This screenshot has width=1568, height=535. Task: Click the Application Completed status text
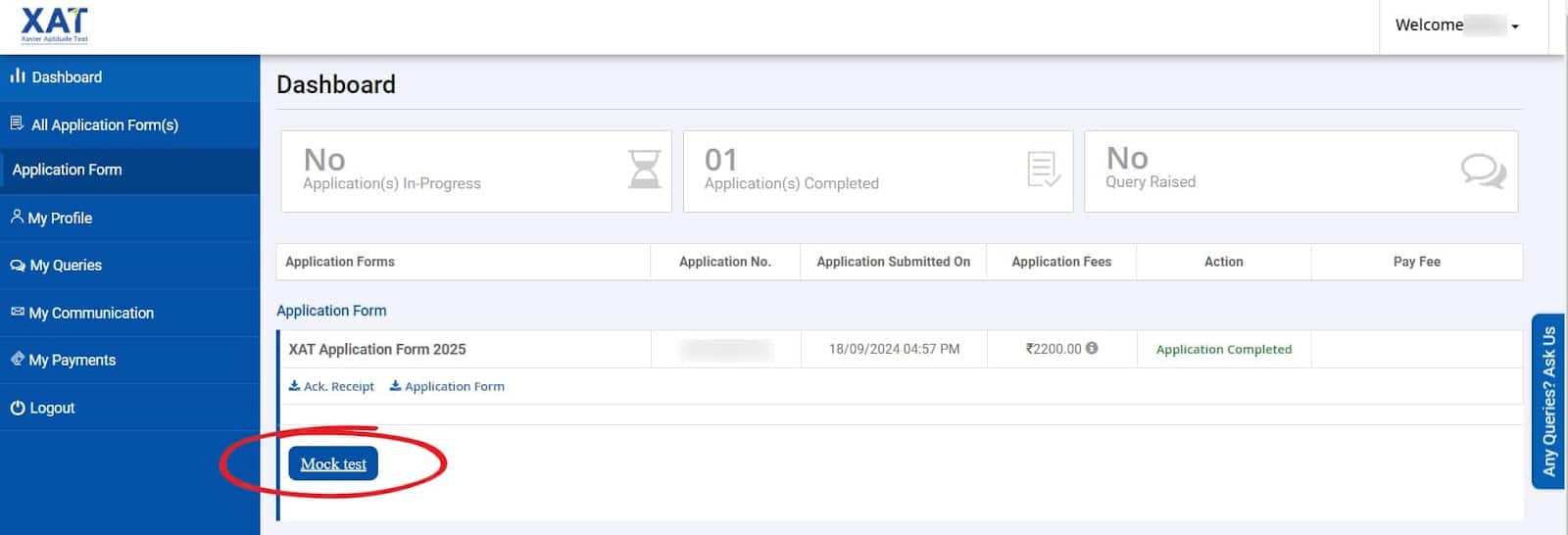[1224, 349]
